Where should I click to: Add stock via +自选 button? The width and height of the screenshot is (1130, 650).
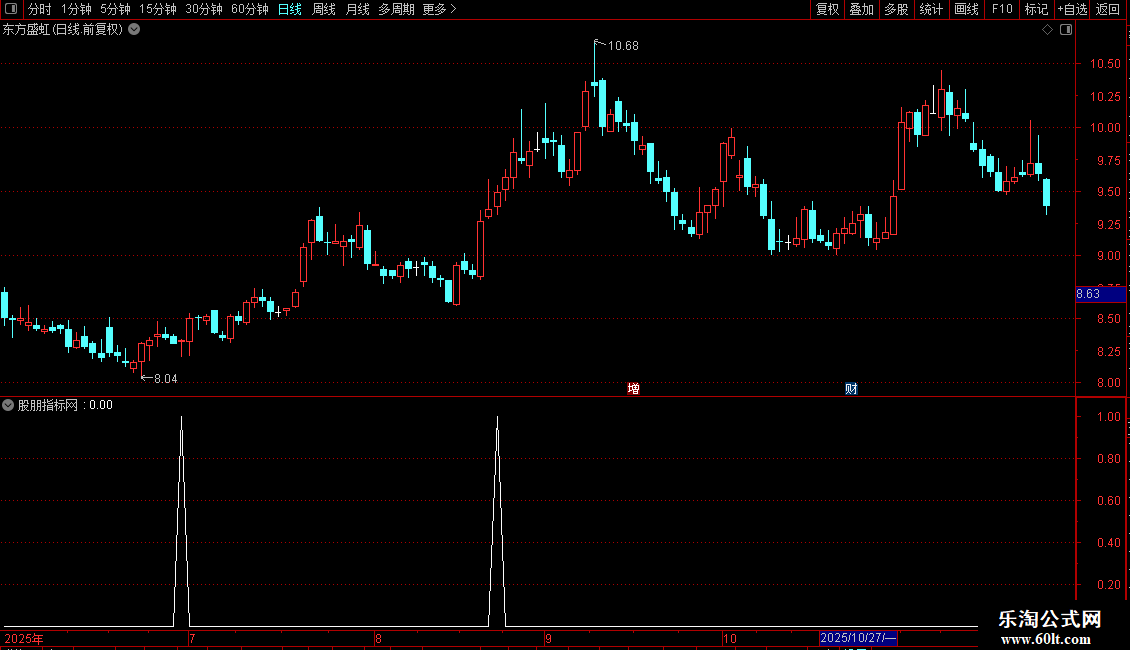click(x=1072, y=9)
